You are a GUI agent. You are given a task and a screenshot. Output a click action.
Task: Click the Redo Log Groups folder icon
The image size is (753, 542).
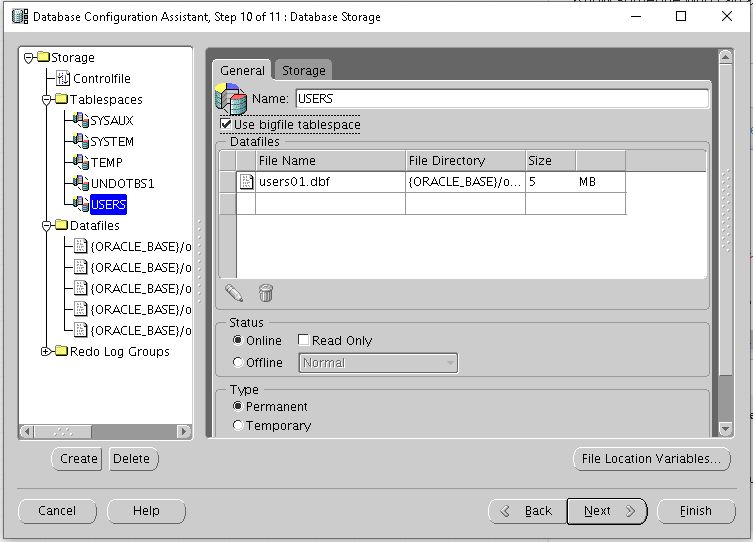point(61,351)
